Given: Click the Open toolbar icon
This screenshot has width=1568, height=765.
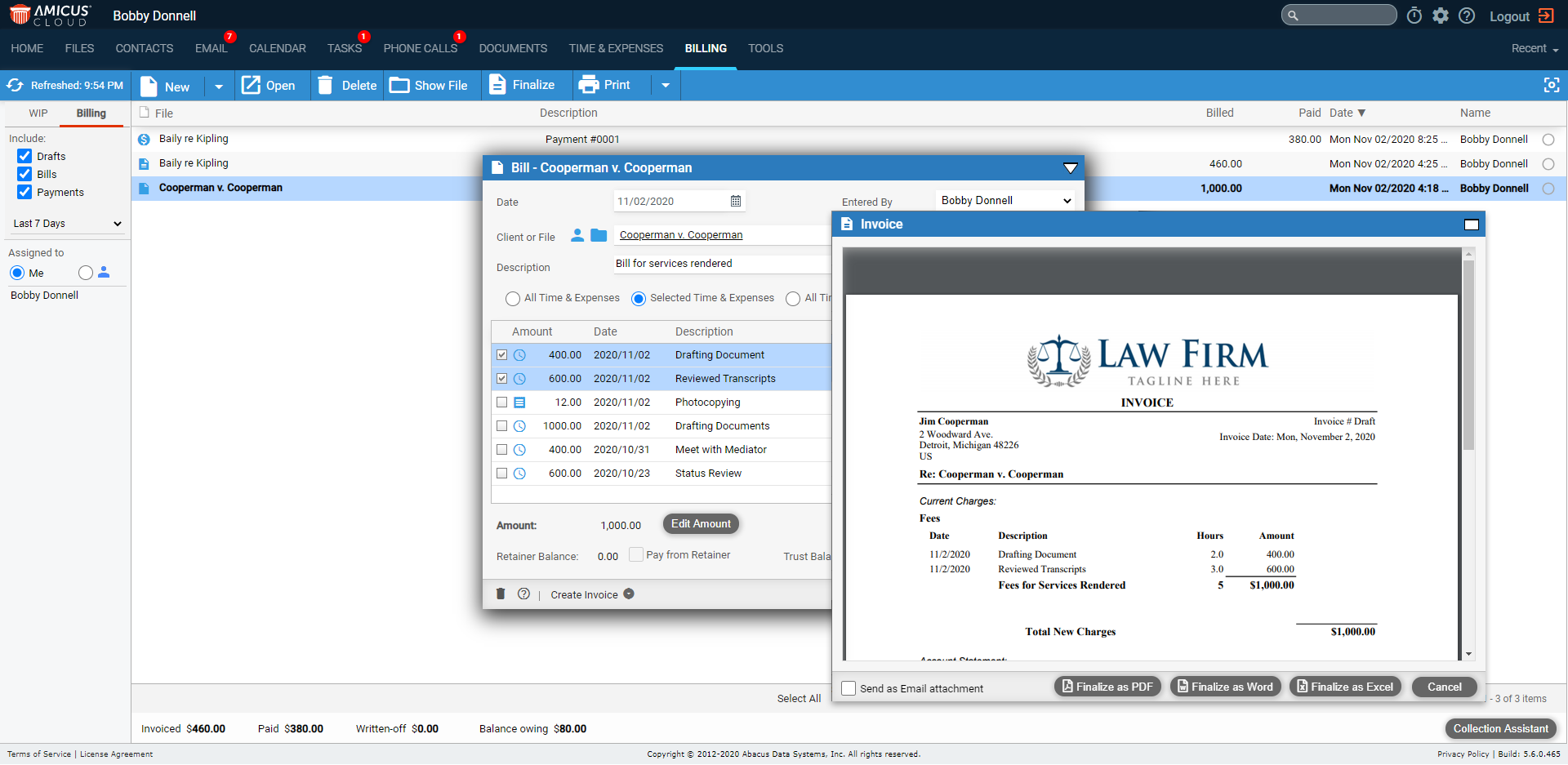Looking at the screenshot, I should pyautogui.click(x=251, y=85).
